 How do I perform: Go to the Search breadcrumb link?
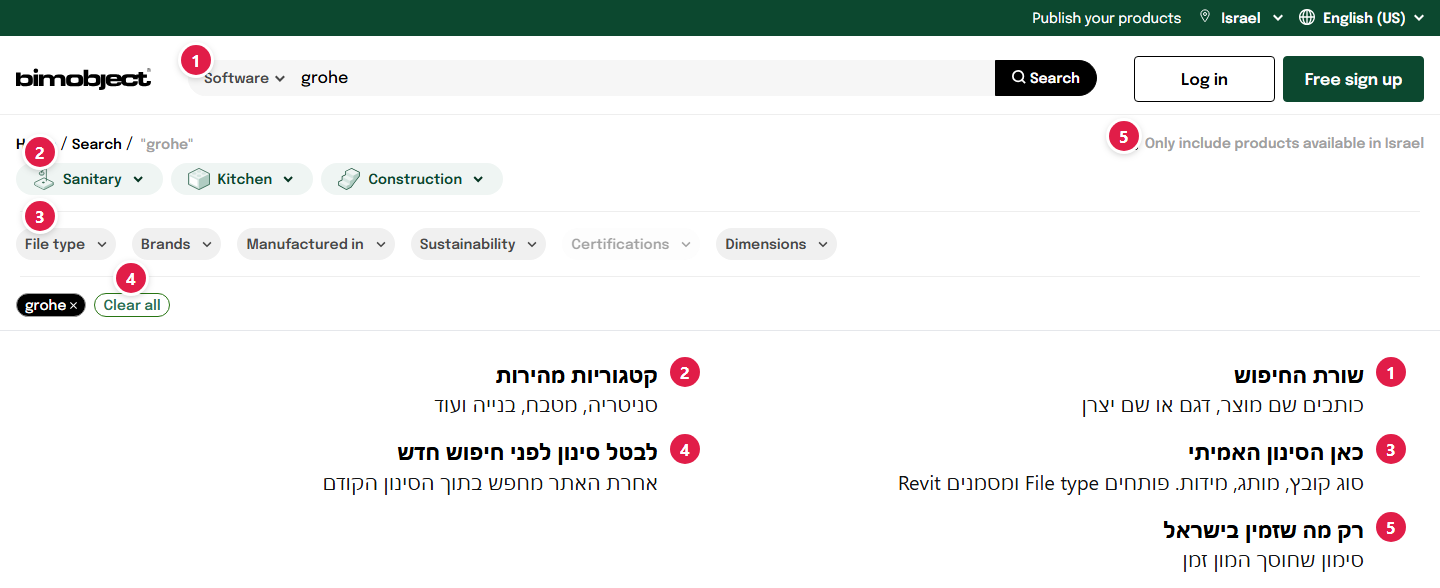pyautogui.click(x=96, y=144)
